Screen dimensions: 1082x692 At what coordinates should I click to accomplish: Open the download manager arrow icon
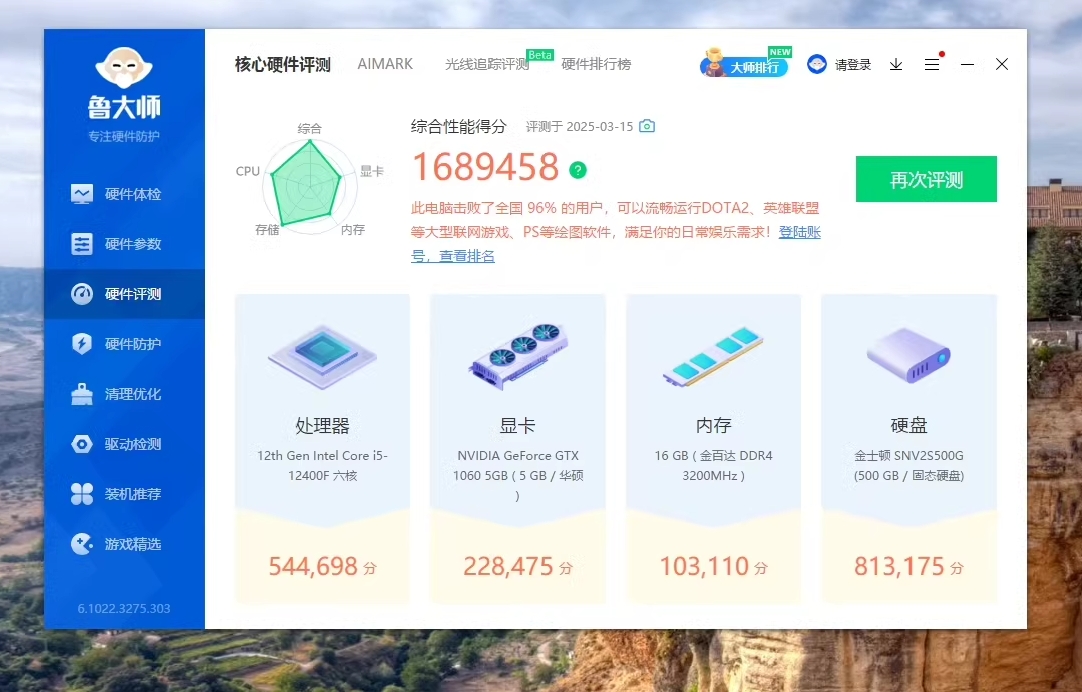tap(896, 64)
